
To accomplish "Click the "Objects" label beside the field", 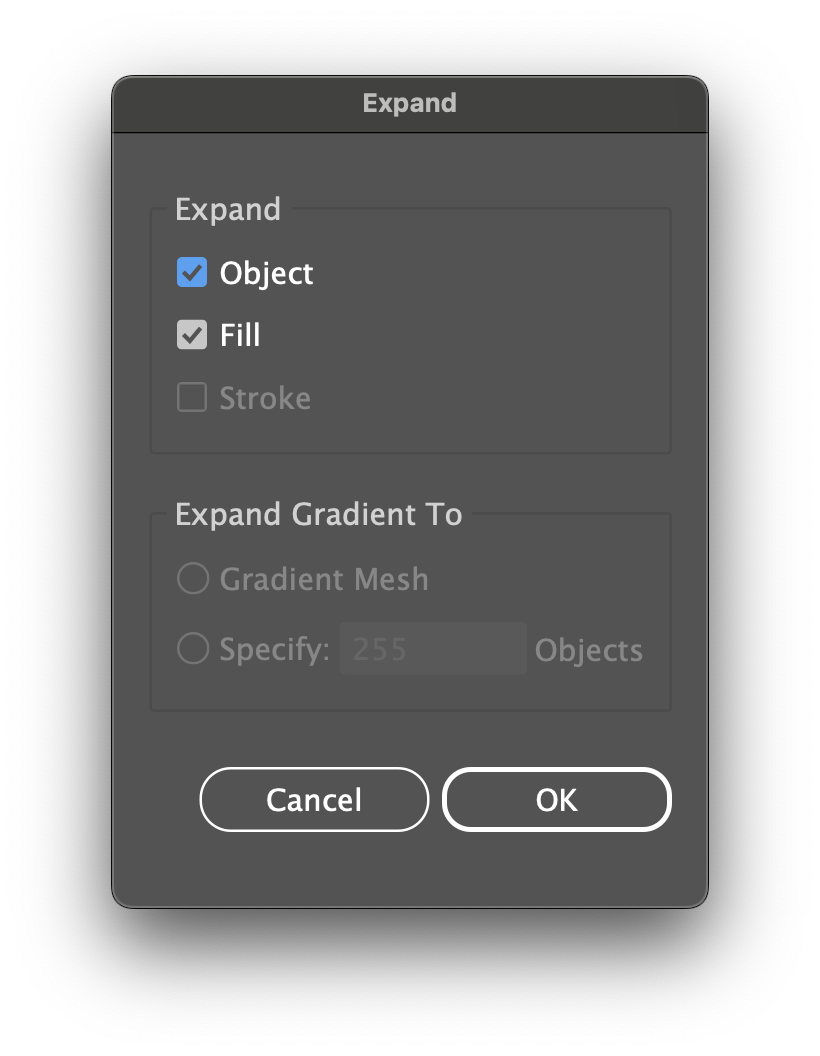I will tap(588, 651).
